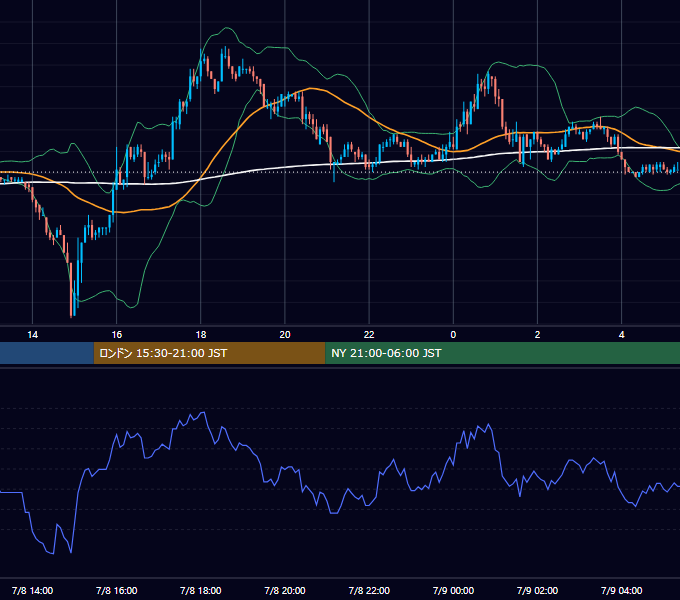This screenshot has width=680, height=600.
Task: Click the 7/8 16:00 label on the oscillator axis
Action: click(117, 590)
